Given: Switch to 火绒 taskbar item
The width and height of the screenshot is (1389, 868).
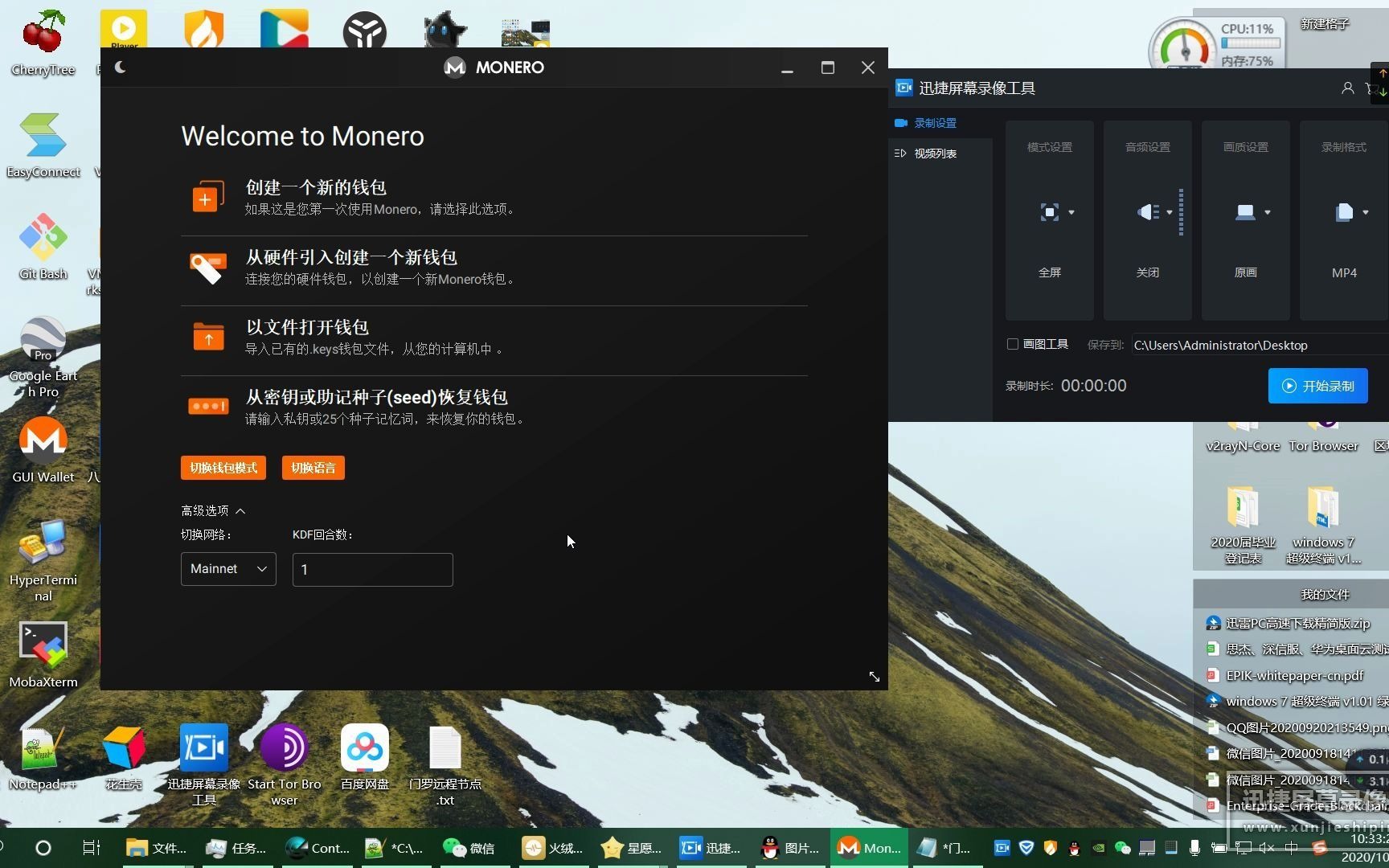Looking at the screenshot, I should [553, 848].
